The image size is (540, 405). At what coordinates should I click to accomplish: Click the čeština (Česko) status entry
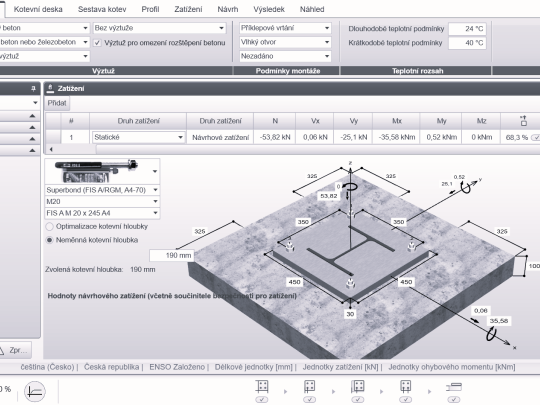47,367
